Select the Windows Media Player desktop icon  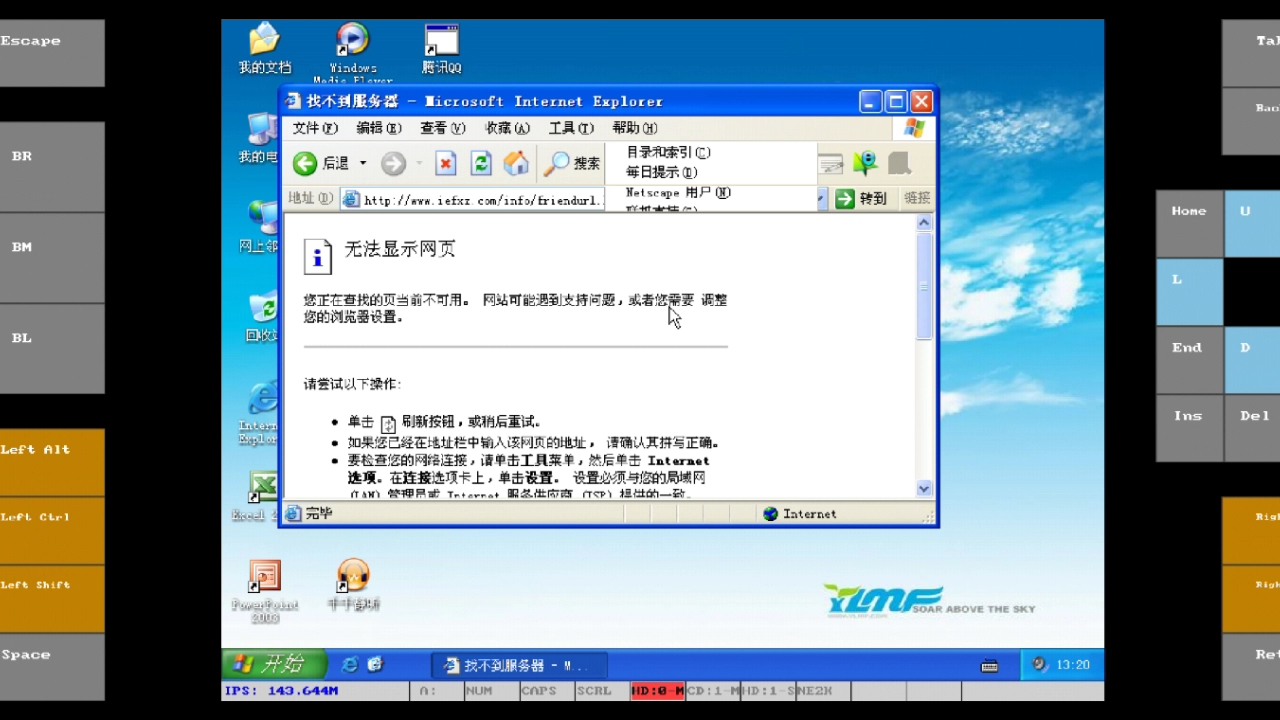click(x=353, y=54)
